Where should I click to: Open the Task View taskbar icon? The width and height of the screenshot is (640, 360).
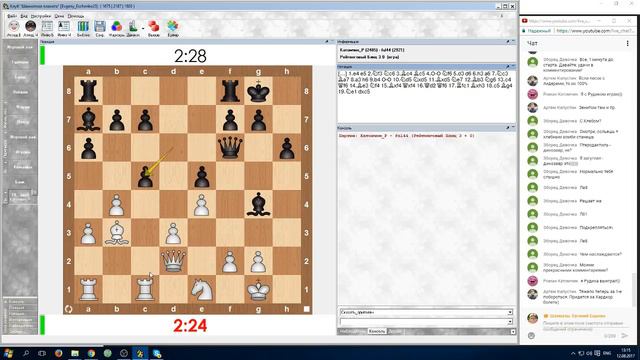[x=42, y=353]
